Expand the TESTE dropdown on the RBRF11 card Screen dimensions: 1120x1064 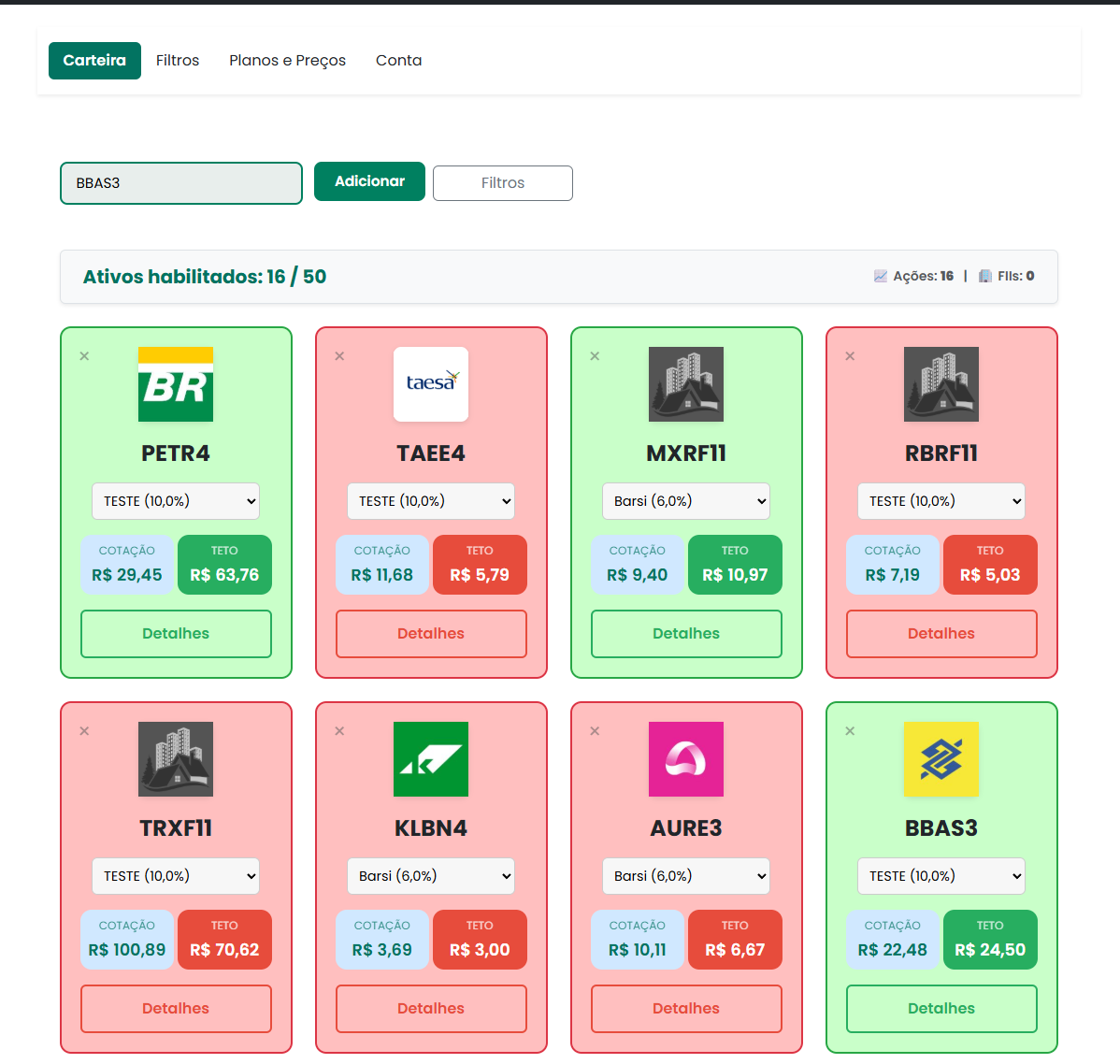coord(941,501)
